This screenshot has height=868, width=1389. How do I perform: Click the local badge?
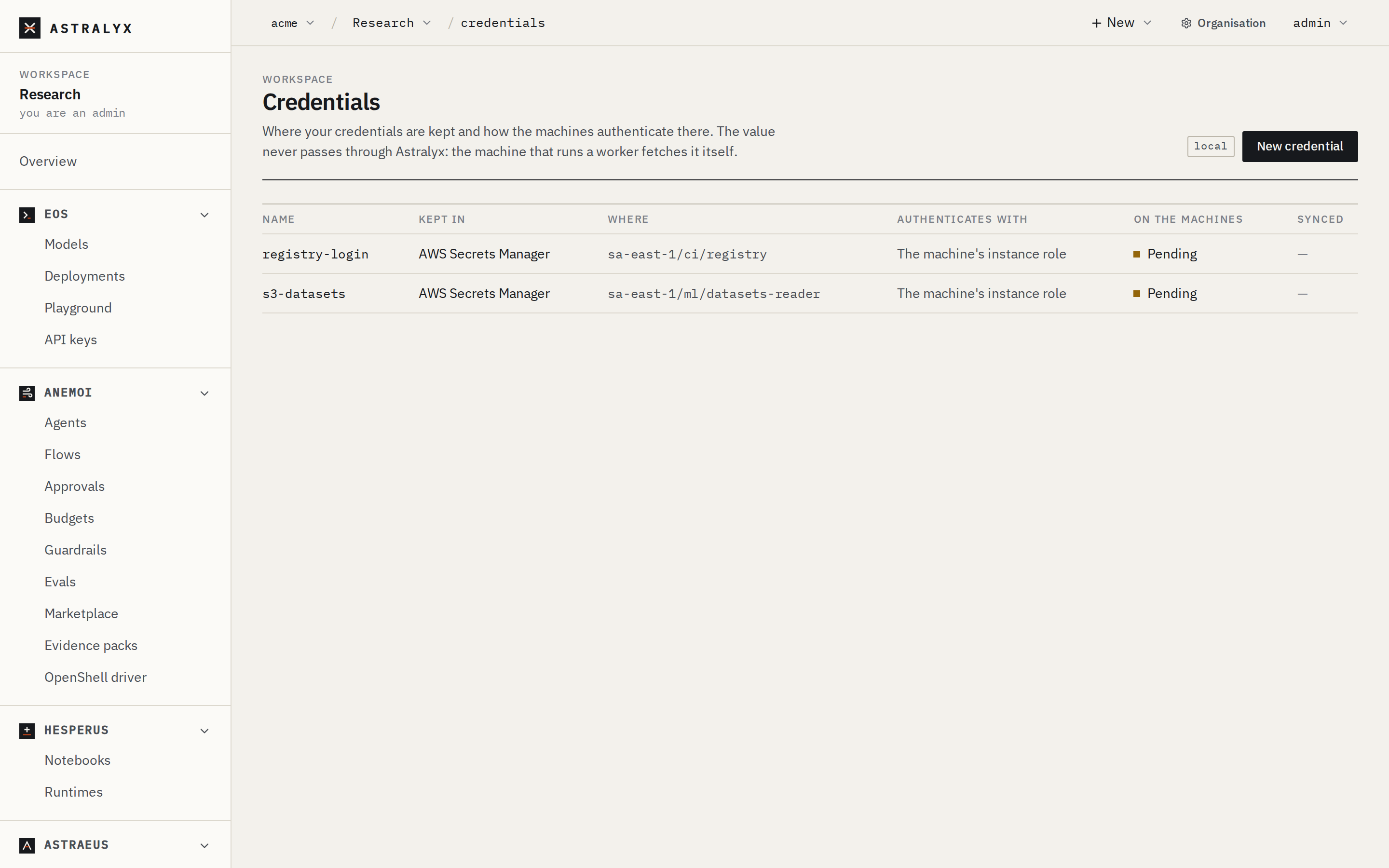(1211, 147)
